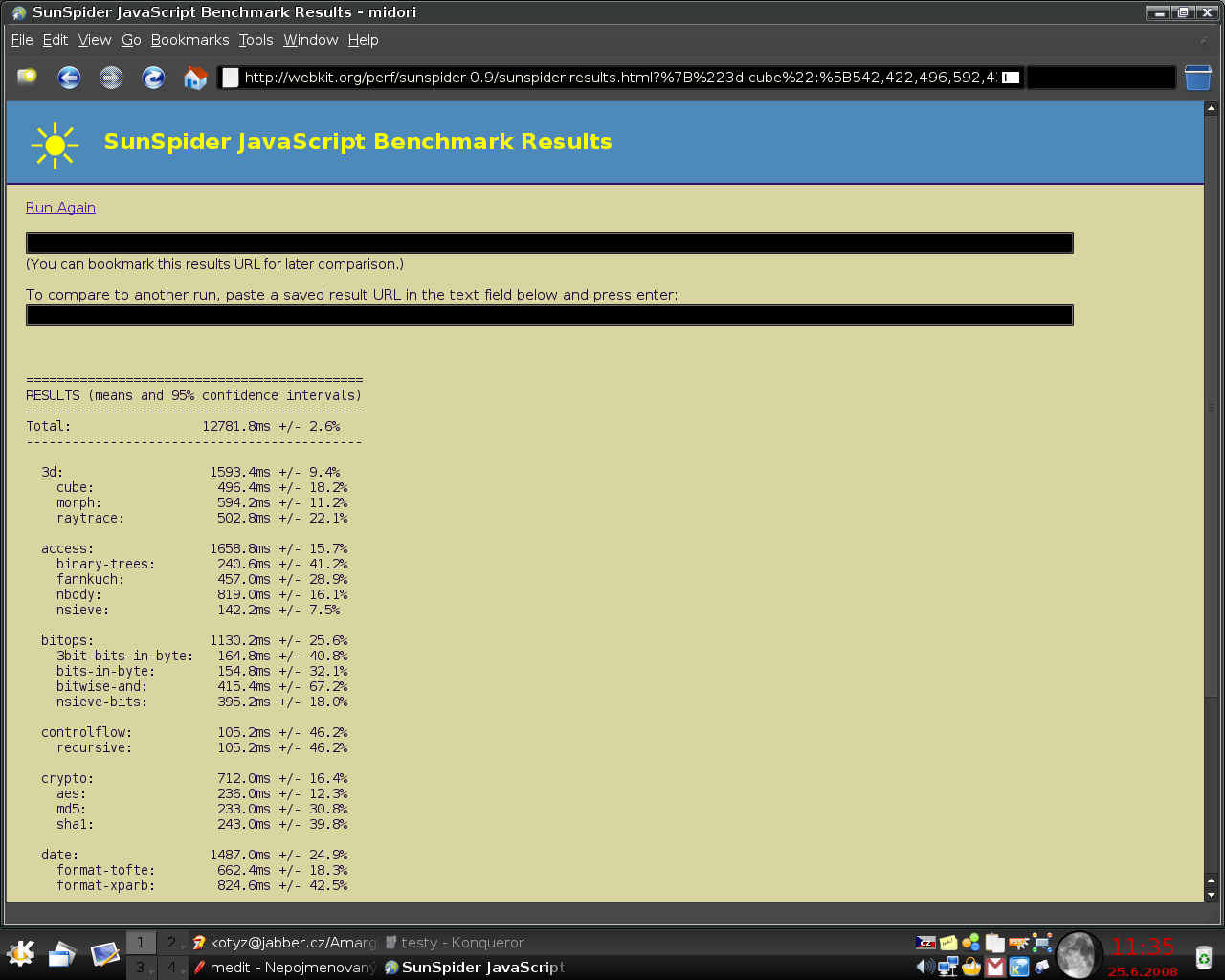Click the 'SunSpider JavaScript Benchmark Results' heading

(358, 142)
